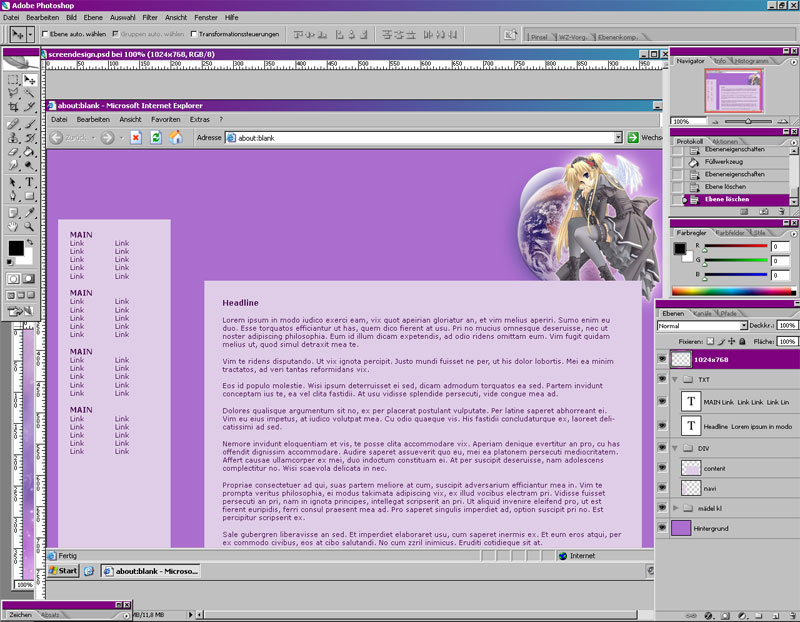Pick a color from the spectrum ramp
The width and height of the screenshot is (800, 622).
pyautogui.click(x=734, y=292)
